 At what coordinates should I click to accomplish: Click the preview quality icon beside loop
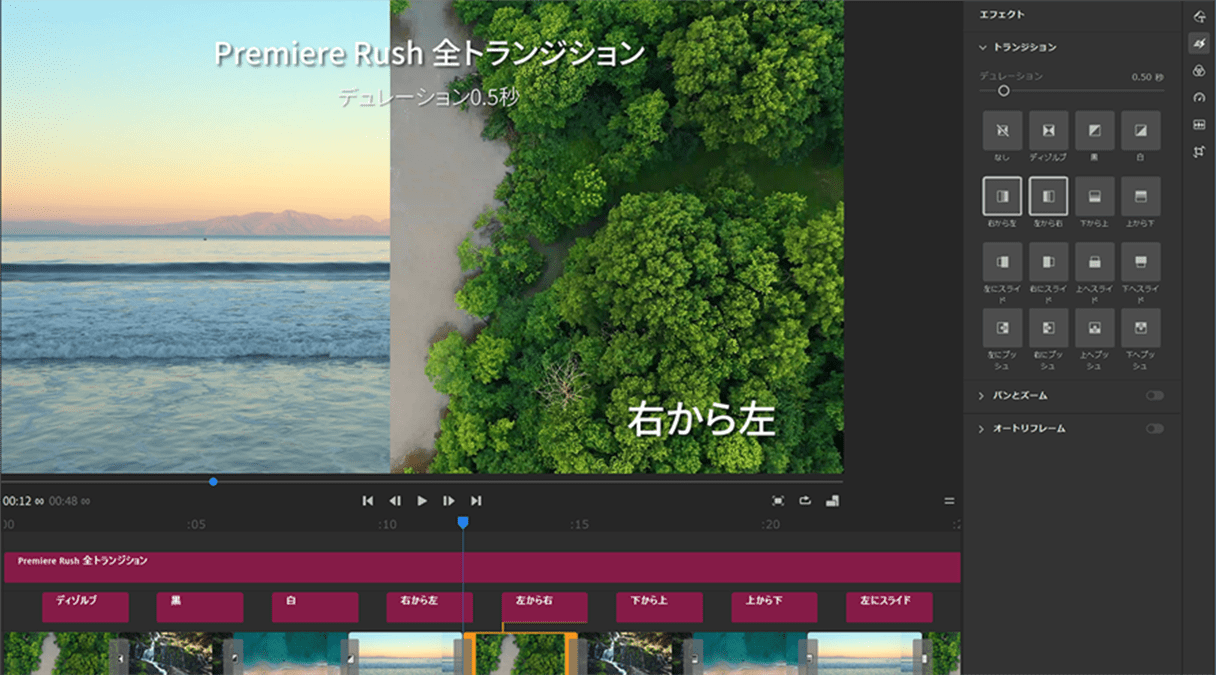click(832, 500)
